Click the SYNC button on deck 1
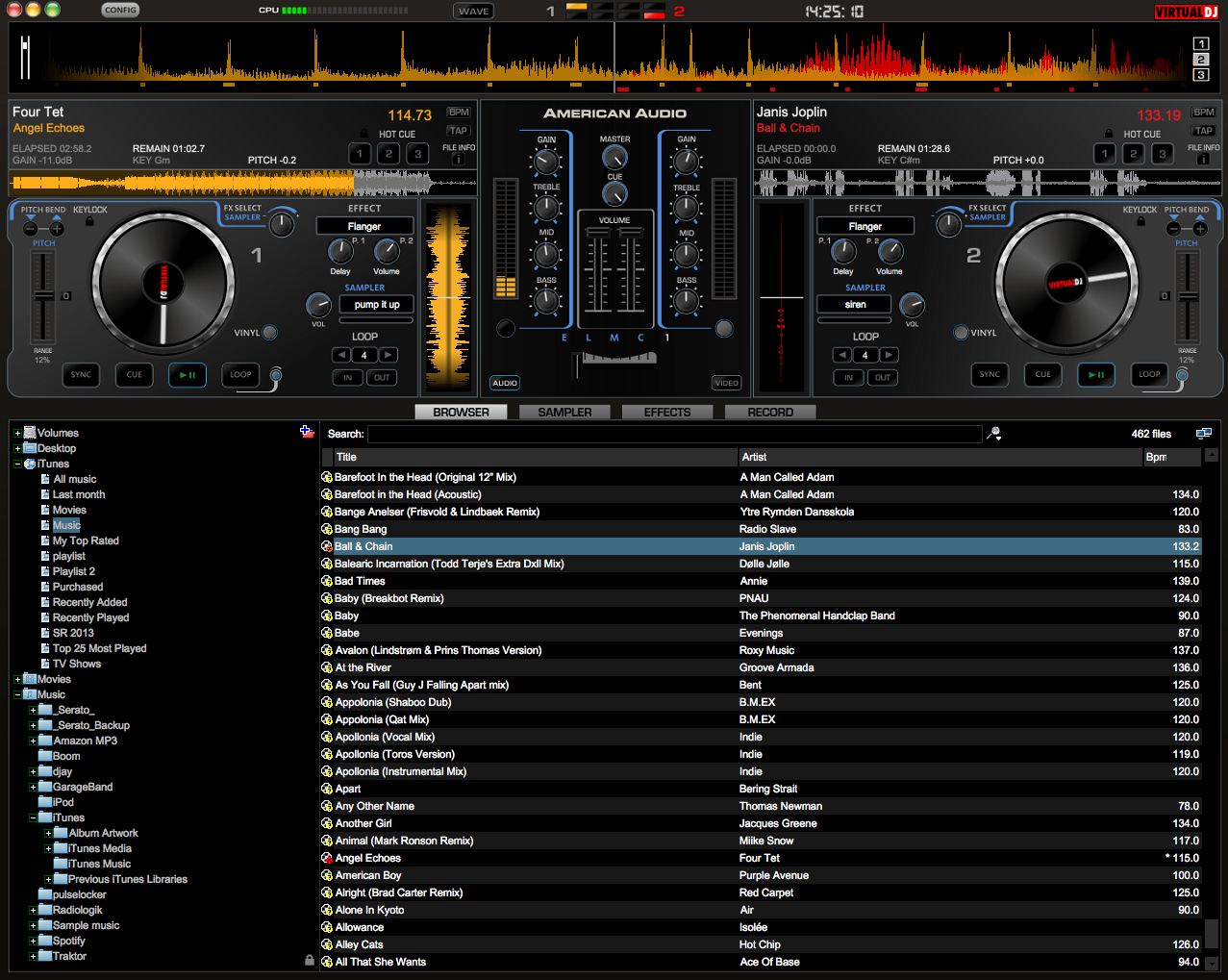 point(82,375)
